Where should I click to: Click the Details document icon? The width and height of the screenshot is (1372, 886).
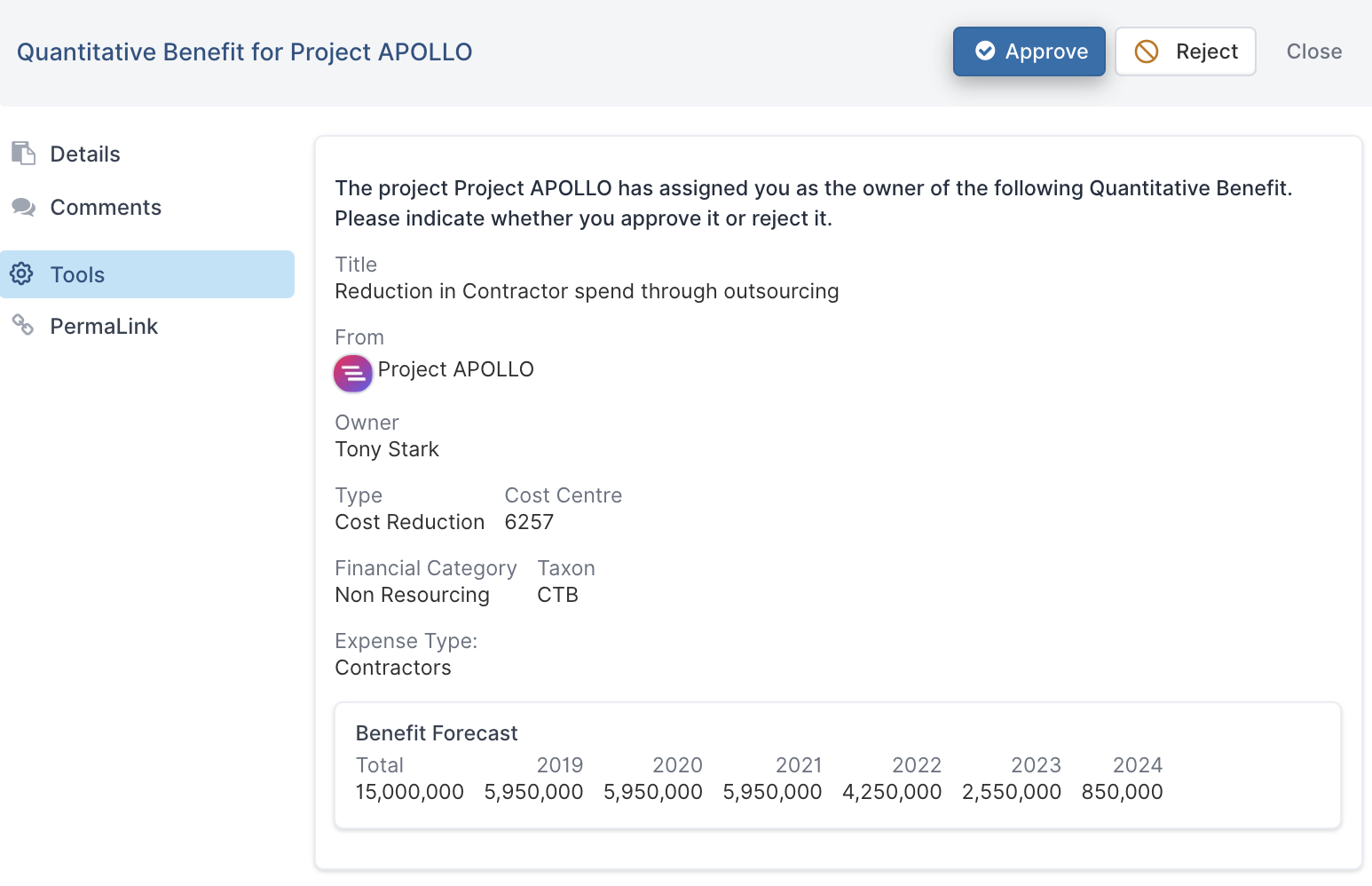23,154
